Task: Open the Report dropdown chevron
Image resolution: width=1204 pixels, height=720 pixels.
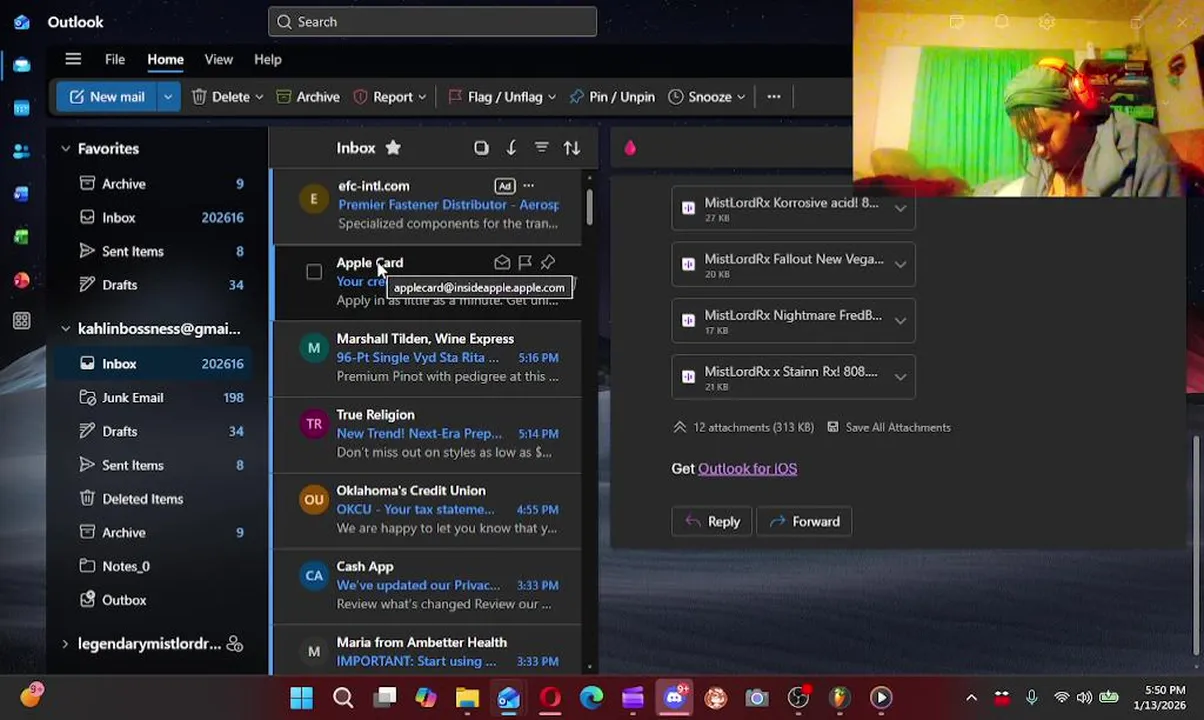Action: pyautogui.click(x=422, y=97)
